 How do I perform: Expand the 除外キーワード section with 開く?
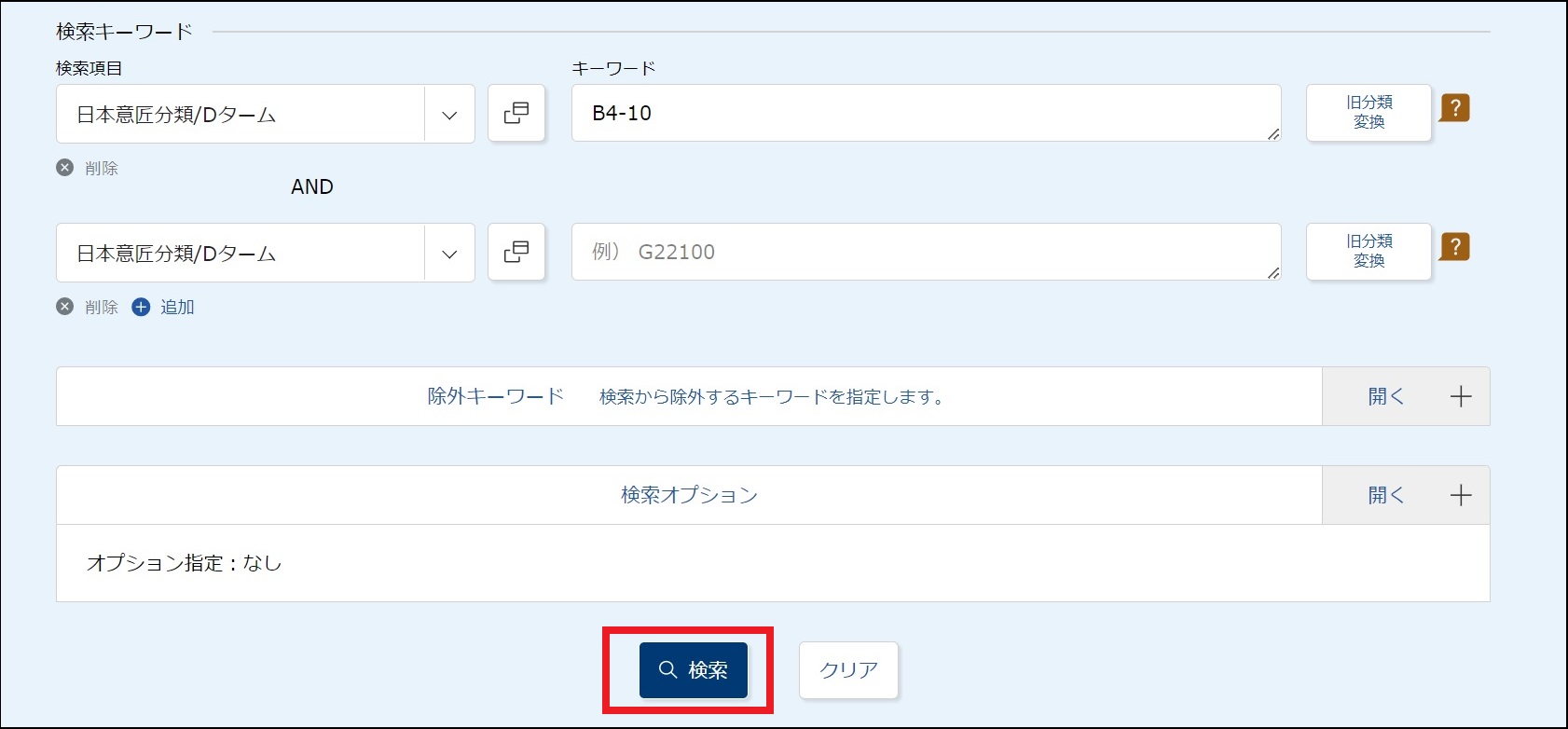point(1405,397)
